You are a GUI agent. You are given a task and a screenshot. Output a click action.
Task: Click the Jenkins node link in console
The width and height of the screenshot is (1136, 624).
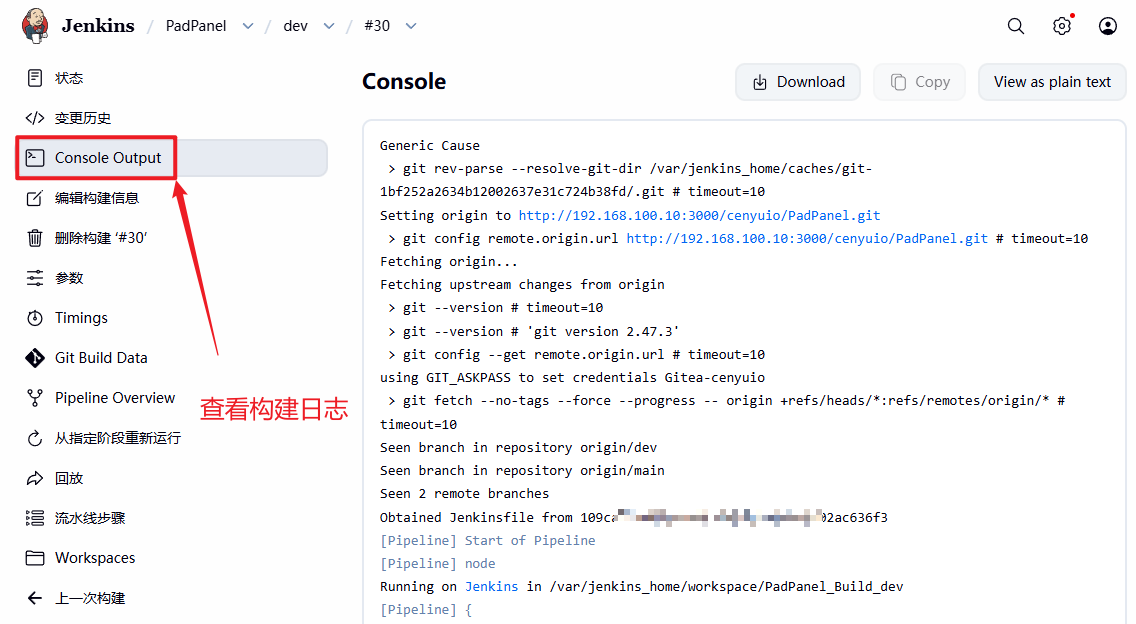click(491, 586)
